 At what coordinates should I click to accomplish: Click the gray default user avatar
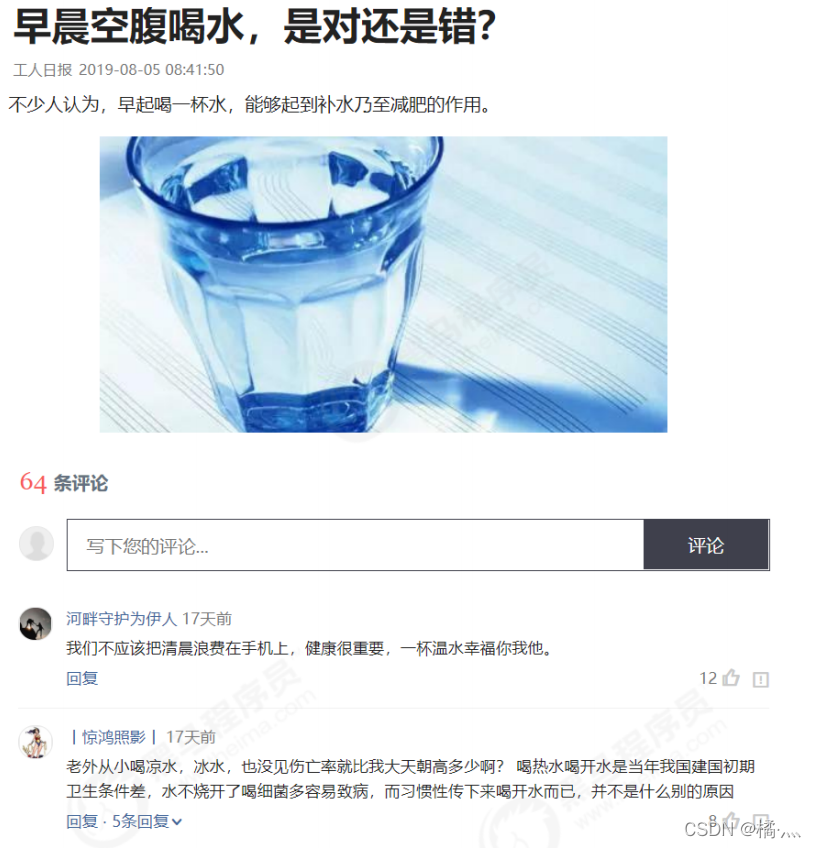click(36, 543)
